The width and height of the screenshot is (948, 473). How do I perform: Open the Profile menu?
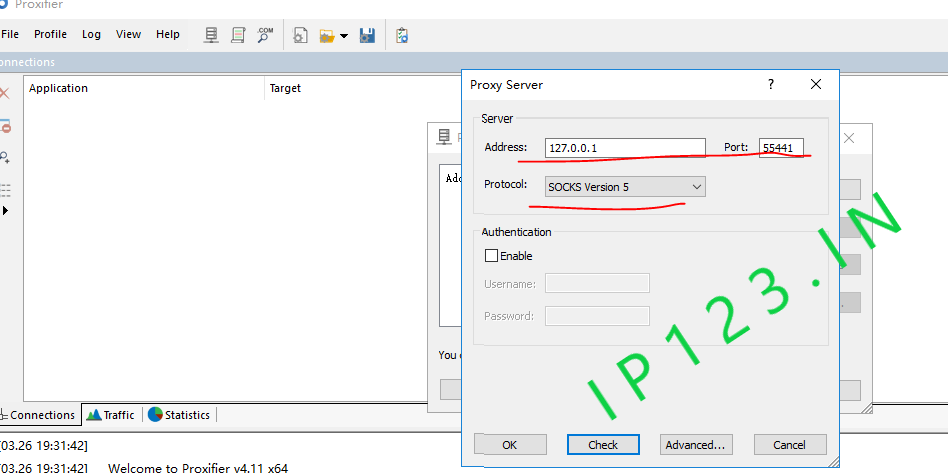50,34
